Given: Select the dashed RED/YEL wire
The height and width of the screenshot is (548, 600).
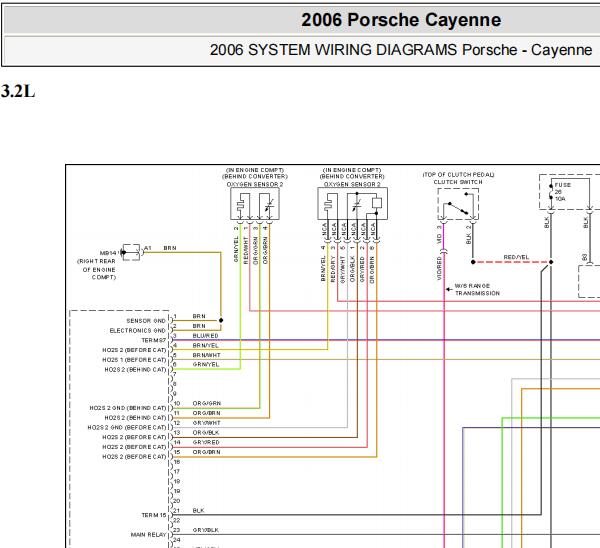Looking at the screenshot, I should click(512, 262).
